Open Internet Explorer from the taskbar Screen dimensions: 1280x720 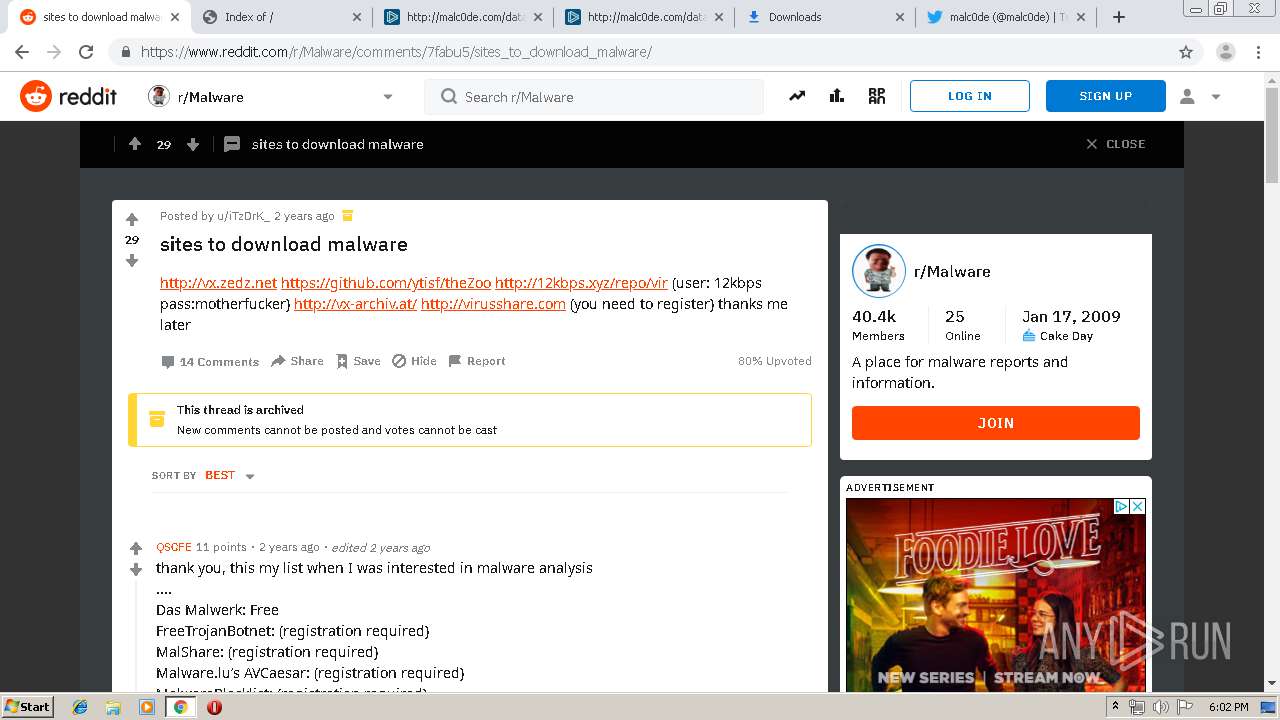click(80, 707)
